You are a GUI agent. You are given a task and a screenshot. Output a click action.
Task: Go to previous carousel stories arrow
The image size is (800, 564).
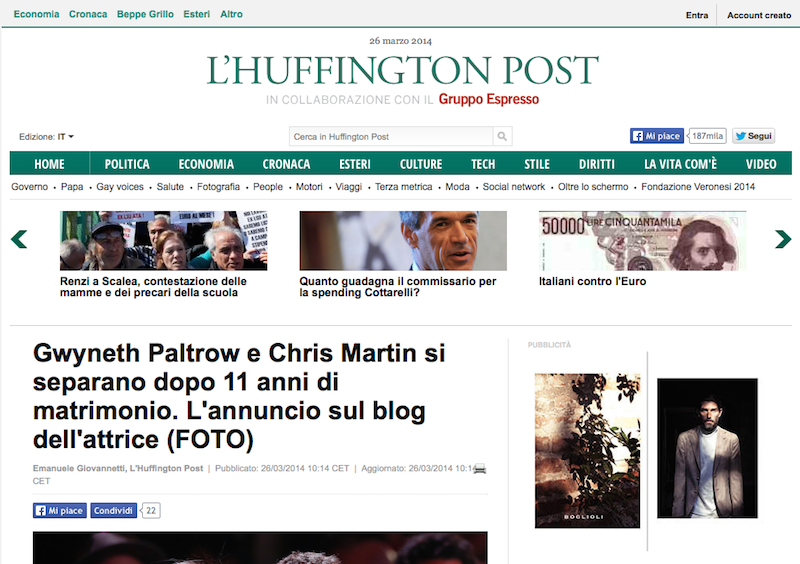coord(19,239)
